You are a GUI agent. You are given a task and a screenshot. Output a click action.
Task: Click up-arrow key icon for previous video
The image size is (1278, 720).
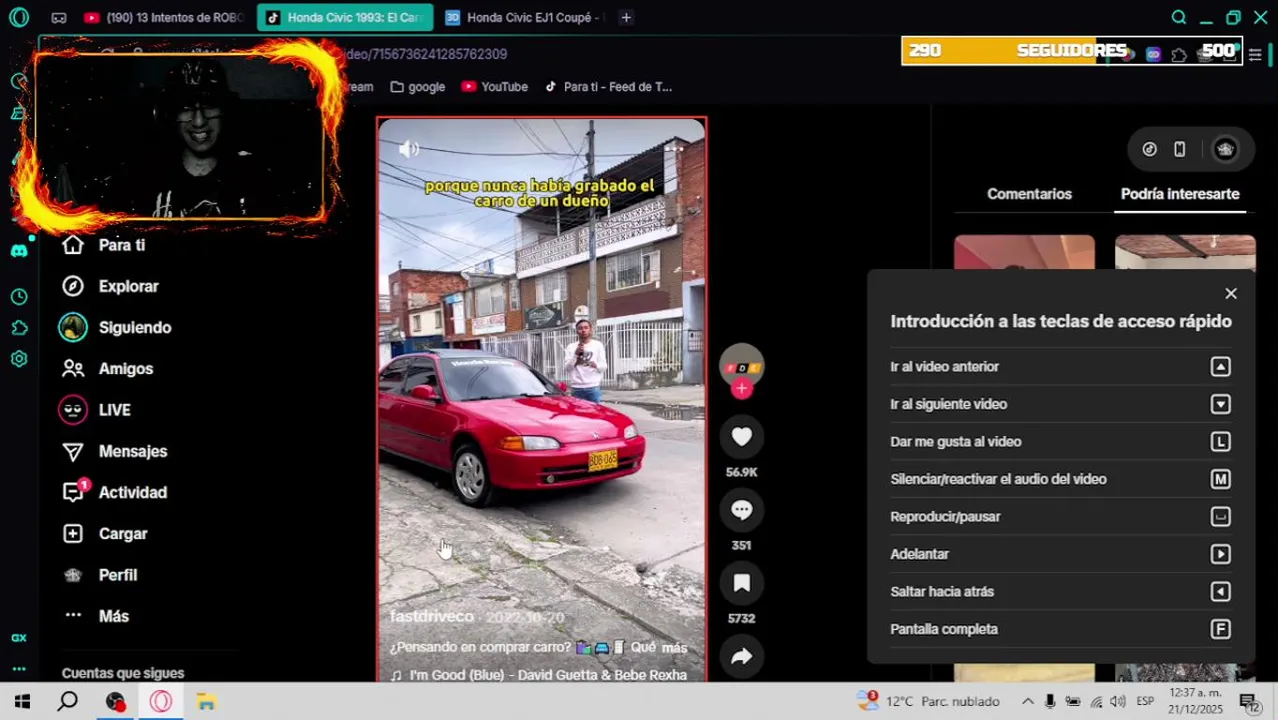1220,367
